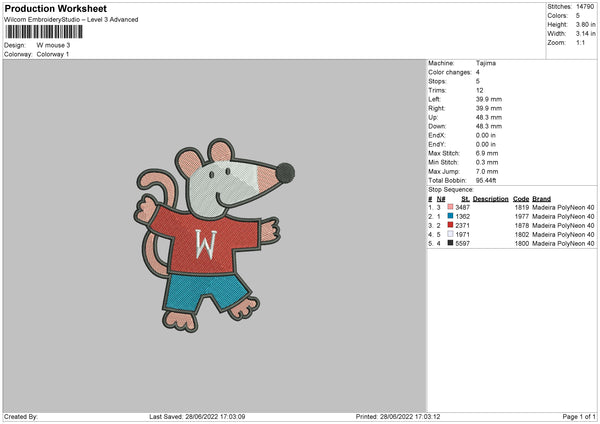This screenshot has height=424, width=600.
Task: Click thread code 1977 in the table
Action: pos(522,217)
